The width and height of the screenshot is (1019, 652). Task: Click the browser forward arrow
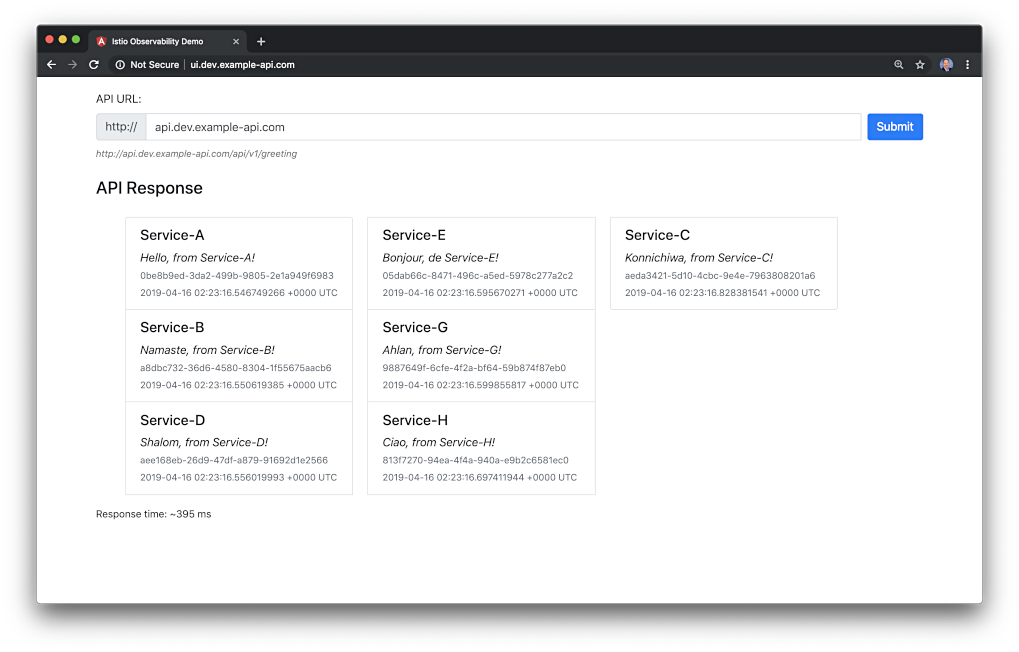tap(72, 65)
